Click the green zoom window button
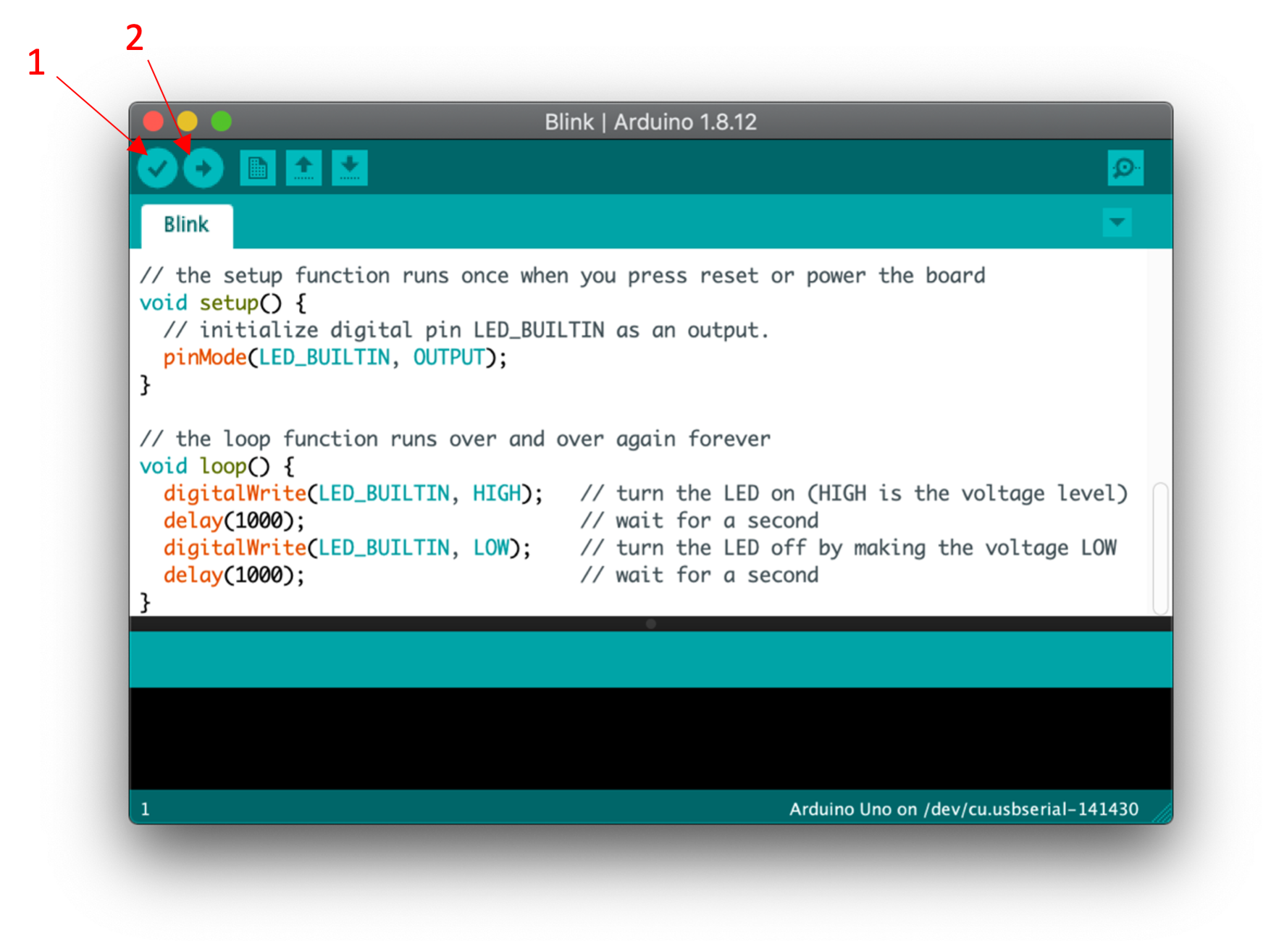The height and width of the screenshot is (952, 1271). pyautogui.click(x=221, y=121)
